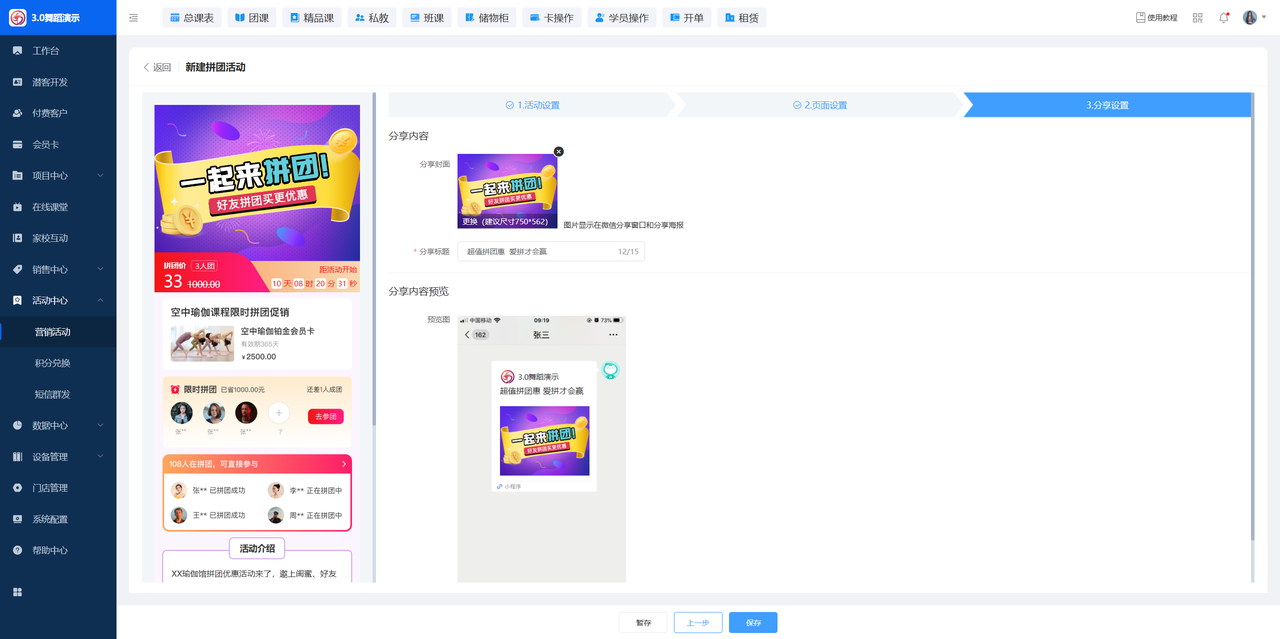Open notifications bell icon
Screen dimensions: 1280x639
point(1224,18)
